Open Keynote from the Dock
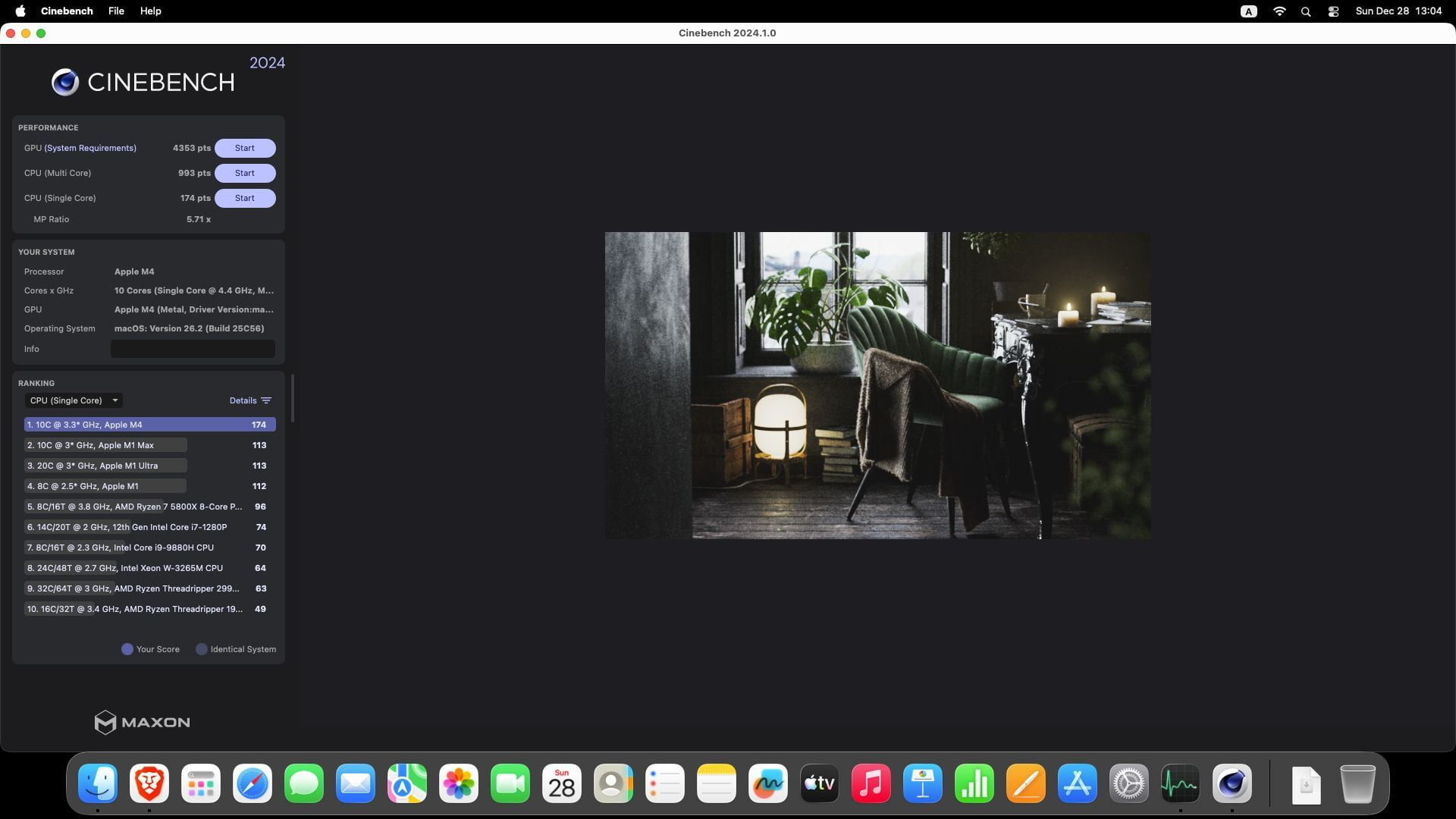 tap(923, 783)
